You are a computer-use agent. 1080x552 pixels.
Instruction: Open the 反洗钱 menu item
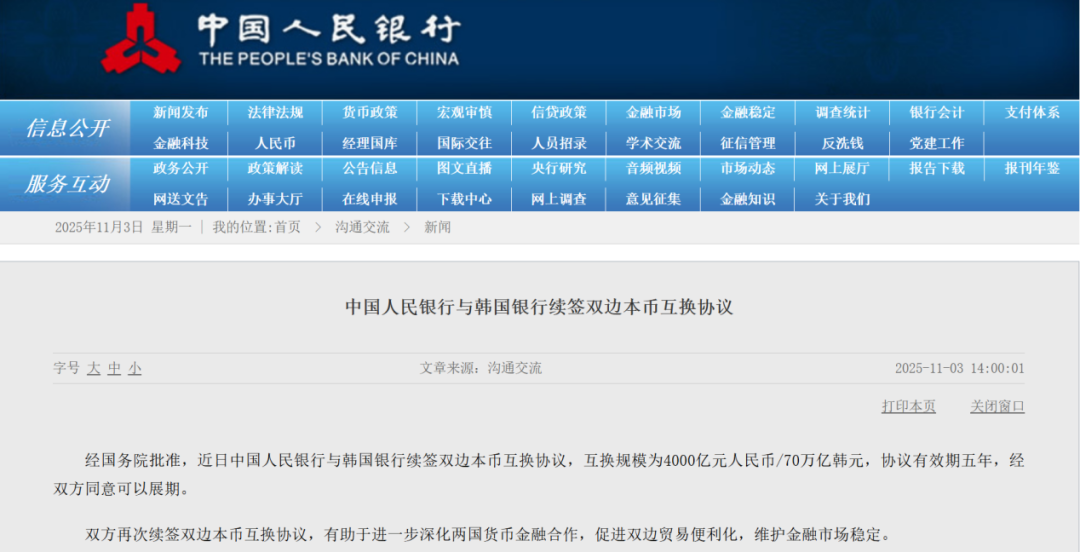click(842, 143)
